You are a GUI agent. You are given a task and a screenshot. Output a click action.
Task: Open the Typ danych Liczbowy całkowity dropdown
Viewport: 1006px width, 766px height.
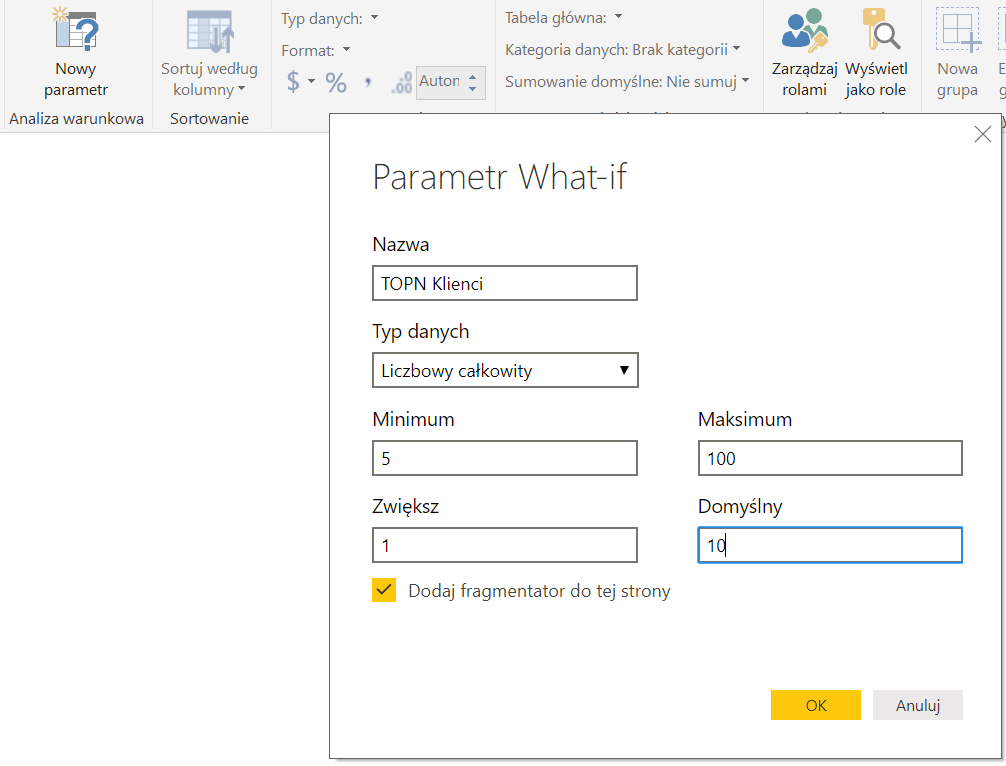[505, 370]
